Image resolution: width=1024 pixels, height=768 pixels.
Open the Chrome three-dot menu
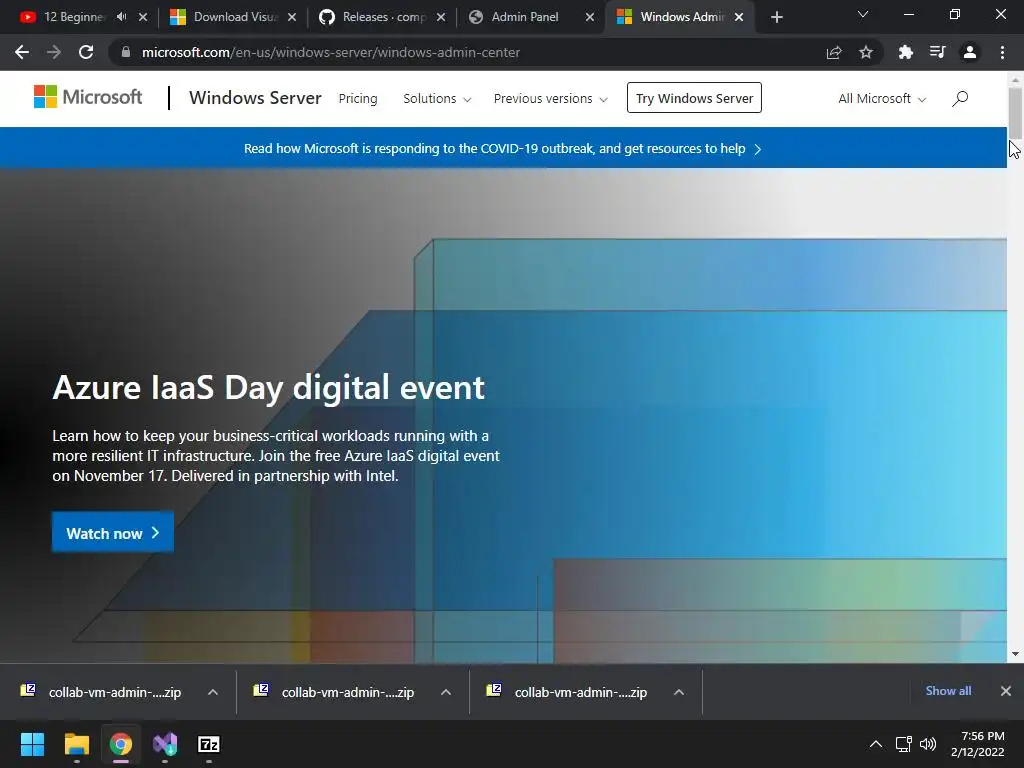coord(1002,52)
